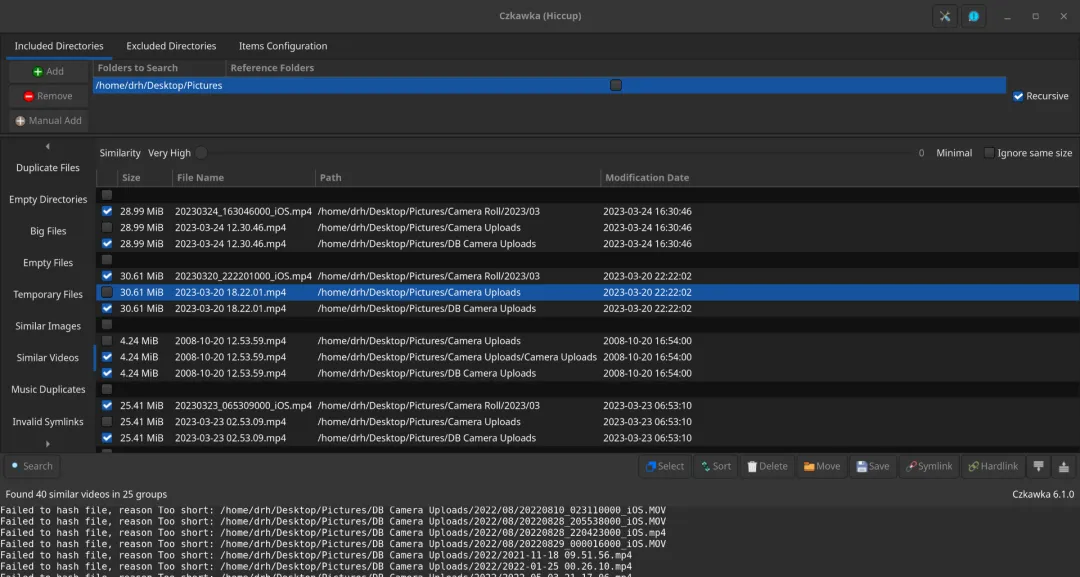The height and width of the screenshot is (577, 1080).
Task: Open Duplicate Files tool
Action: point(48,168)
